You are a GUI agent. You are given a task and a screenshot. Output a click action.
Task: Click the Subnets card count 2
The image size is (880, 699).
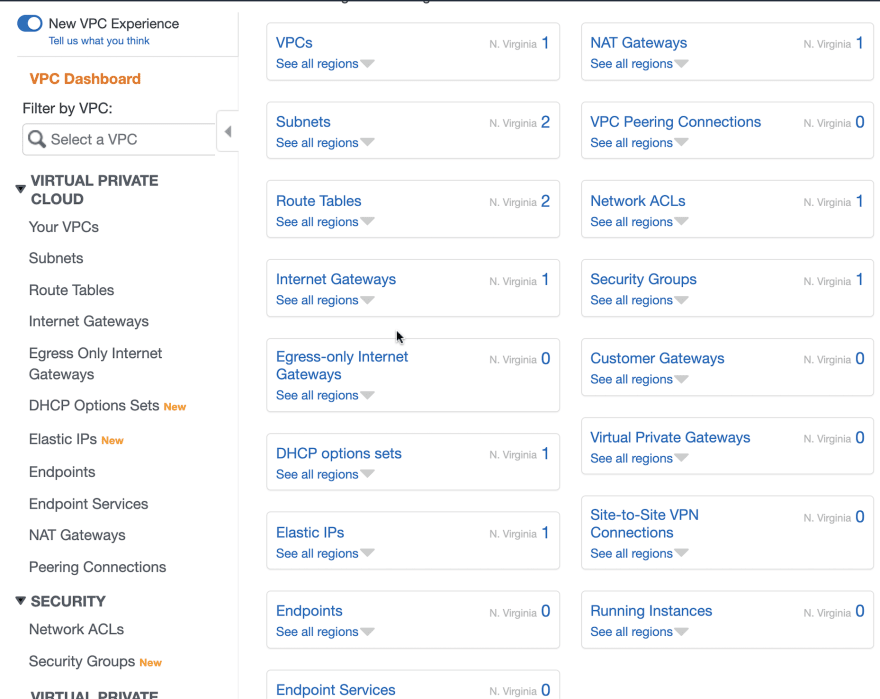pyautogui.click(x=545, y=122)
